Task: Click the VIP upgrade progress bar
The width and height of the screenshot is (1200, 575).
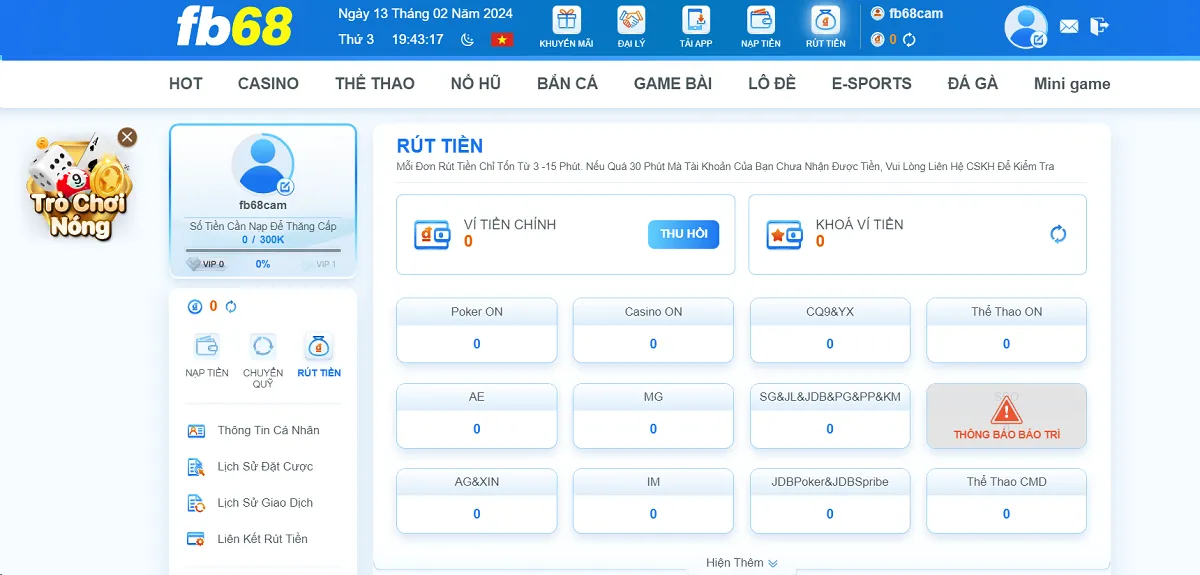Action: (263, 251)
